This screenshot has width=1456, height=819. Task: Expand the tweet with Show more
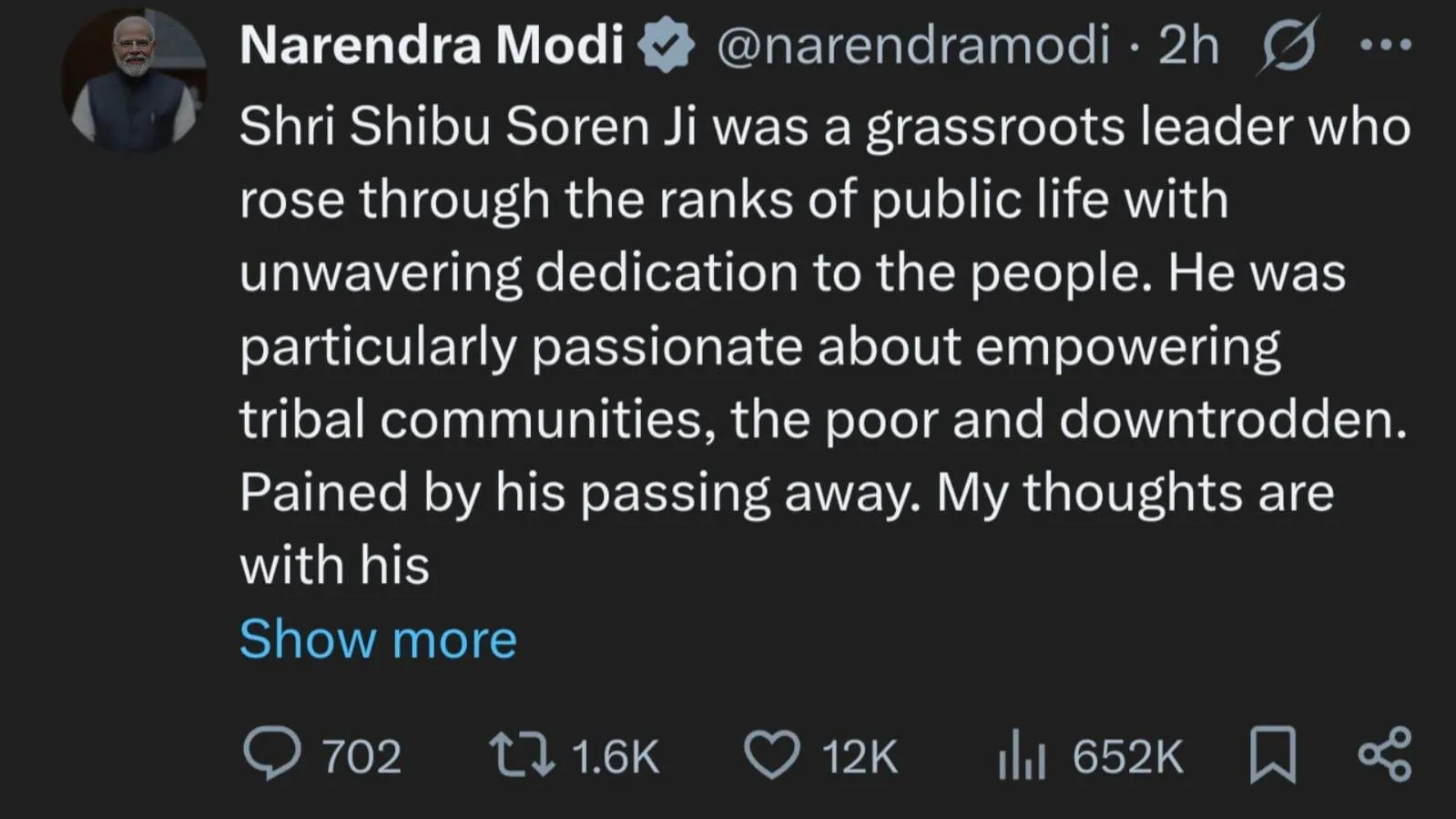(378, 639)
